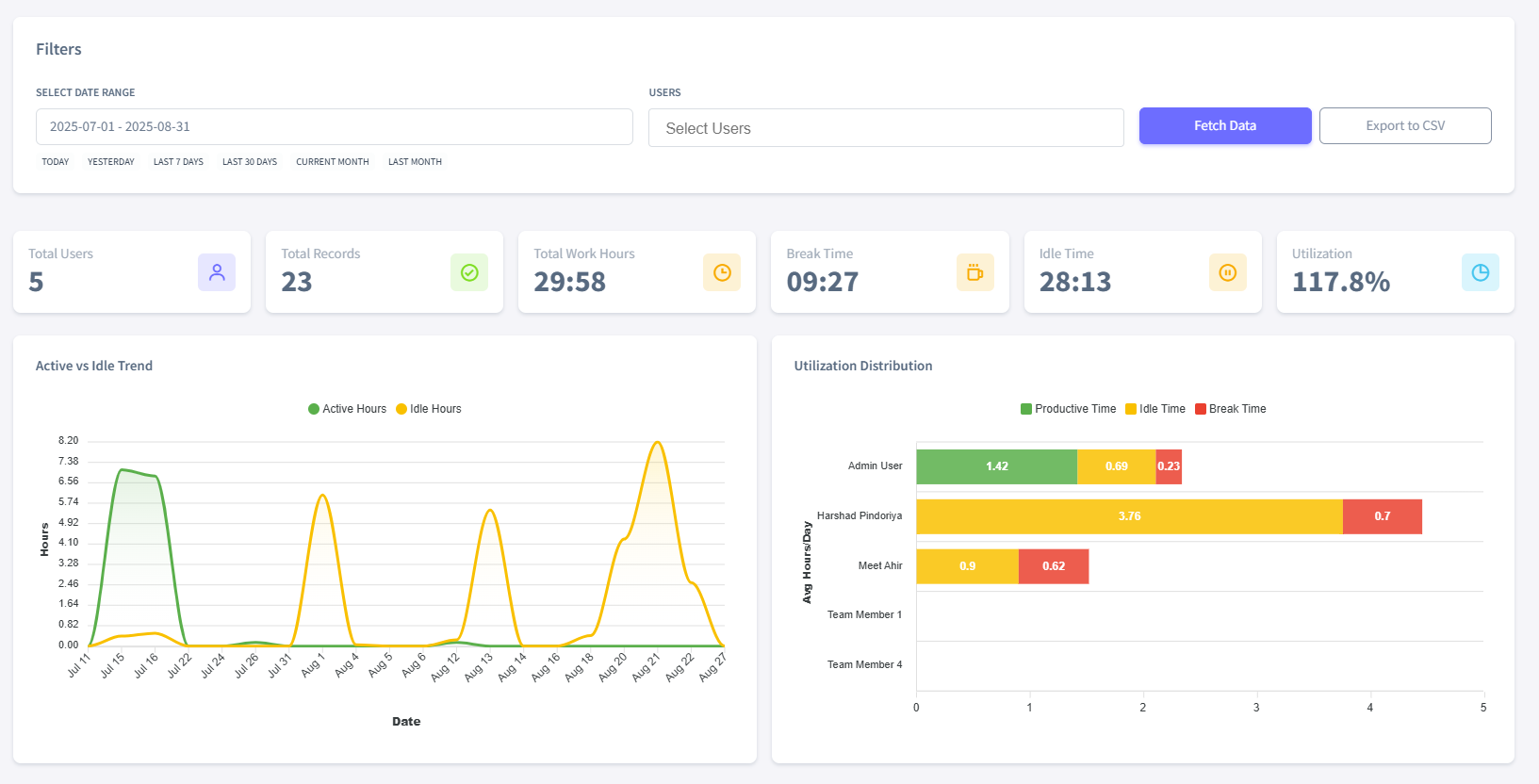This screenshot has width=1539, height=784.
Task: Toggle Active Hours legend in trend chart
Action: tap(347, 409)
